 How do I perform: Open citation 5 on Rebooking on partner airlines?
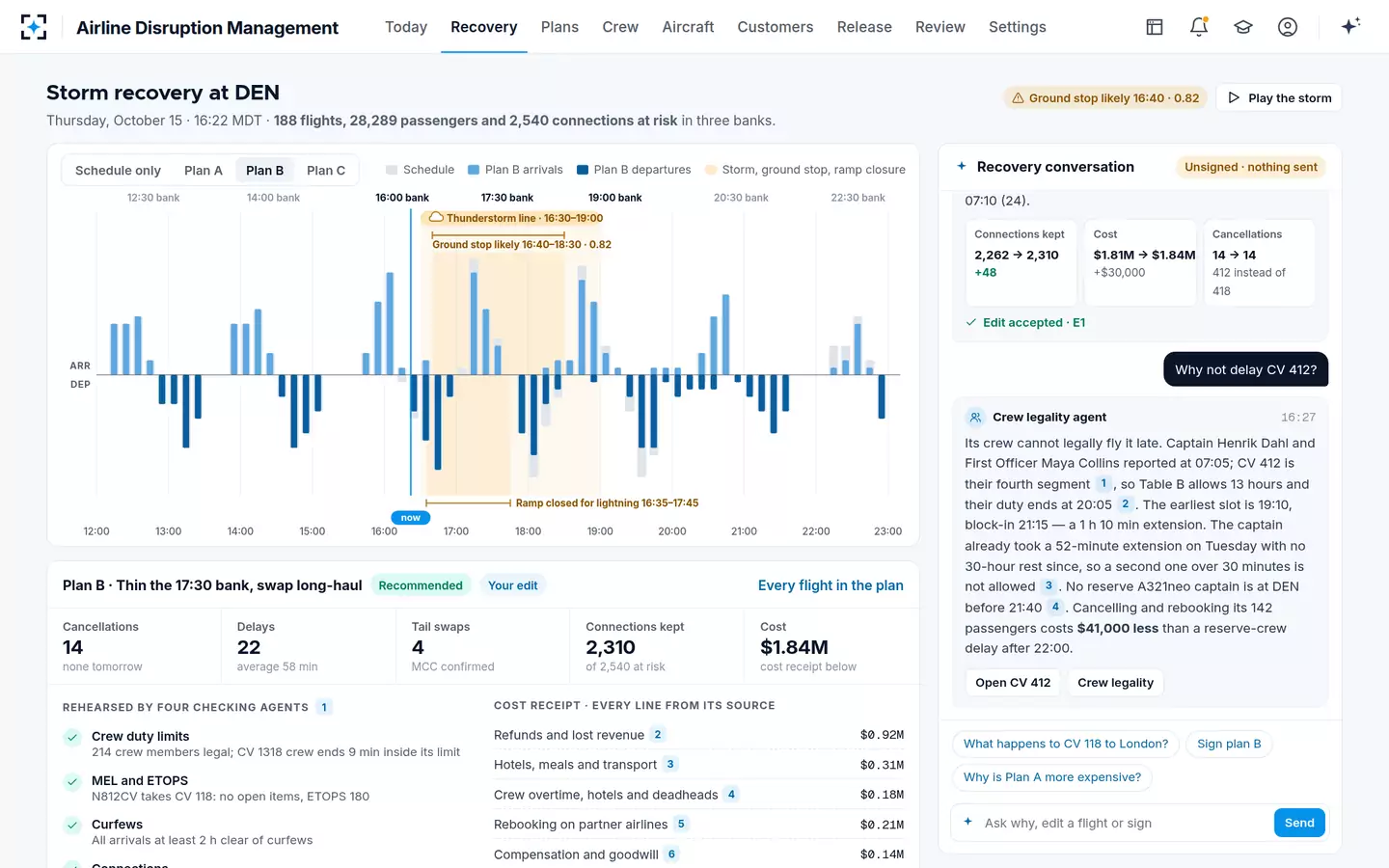point(681,824)
